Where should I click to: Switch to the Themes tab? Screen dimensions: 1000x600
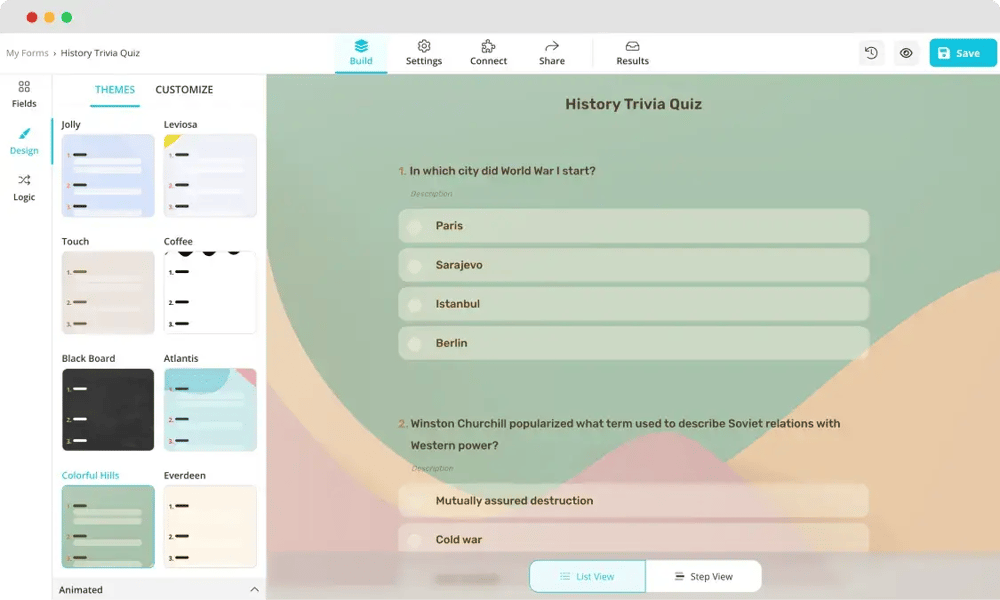(x=115, y=90)
